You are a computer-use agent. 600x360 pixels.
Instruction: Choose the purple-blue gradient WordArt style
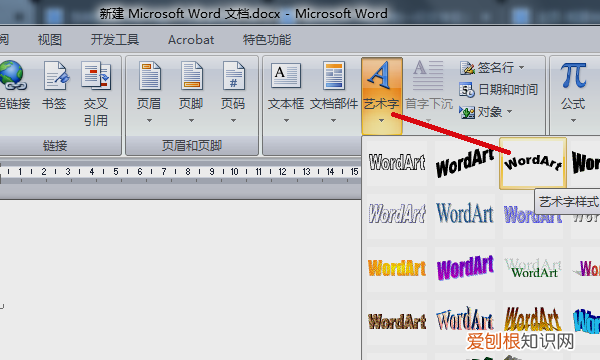[533, 216]
